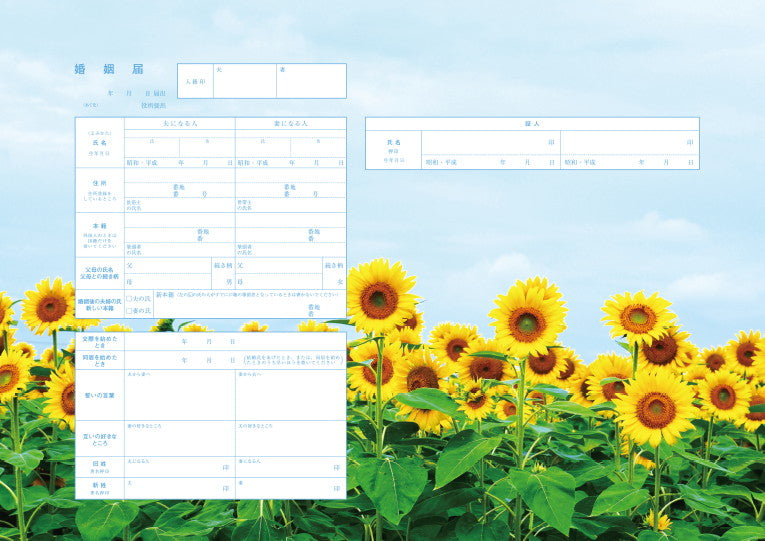Viewport: 765px width, 541px height.
Task: Click the 夫 box beside 入籍印
Action: [245, 84]
